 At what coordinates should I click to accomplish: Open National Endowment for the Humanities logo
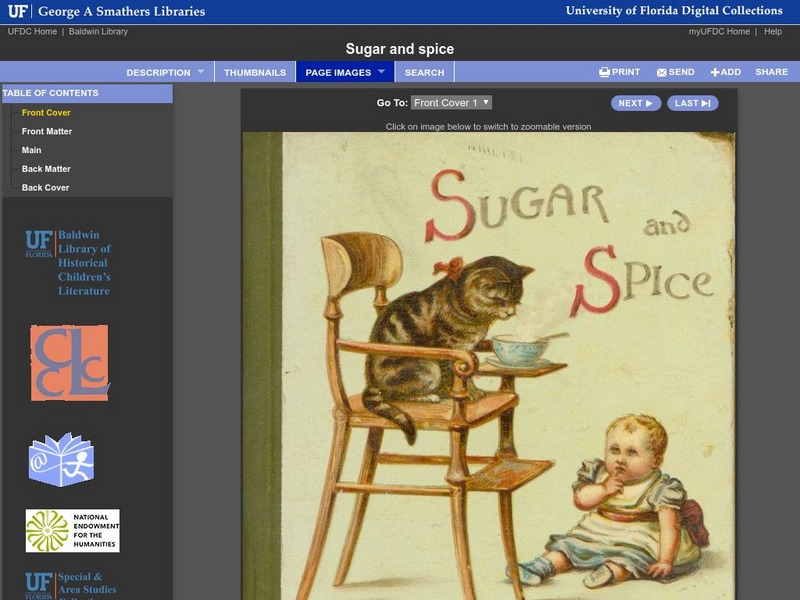pos(72,531)
